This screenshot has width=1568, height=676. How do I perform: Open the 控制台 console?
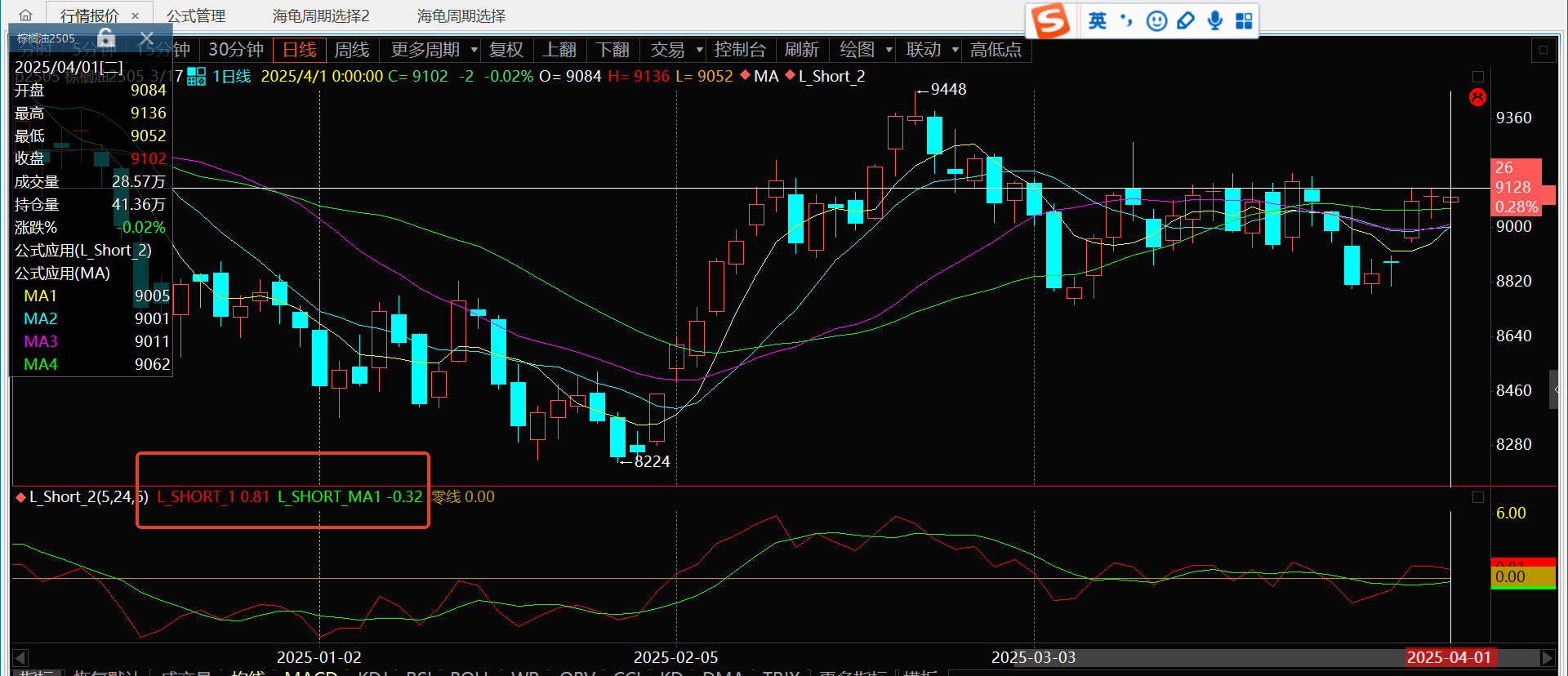tap(740, 50)
